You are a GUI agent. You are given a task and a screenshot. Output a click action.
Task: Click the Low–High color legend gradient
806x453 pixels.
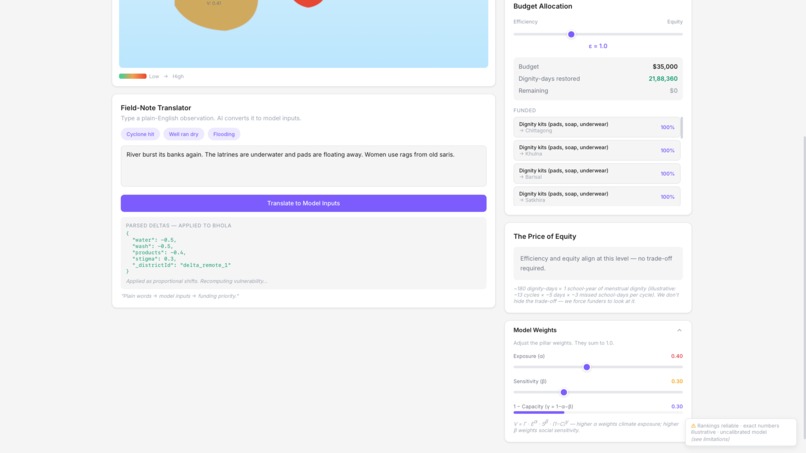tap(133, 76)
